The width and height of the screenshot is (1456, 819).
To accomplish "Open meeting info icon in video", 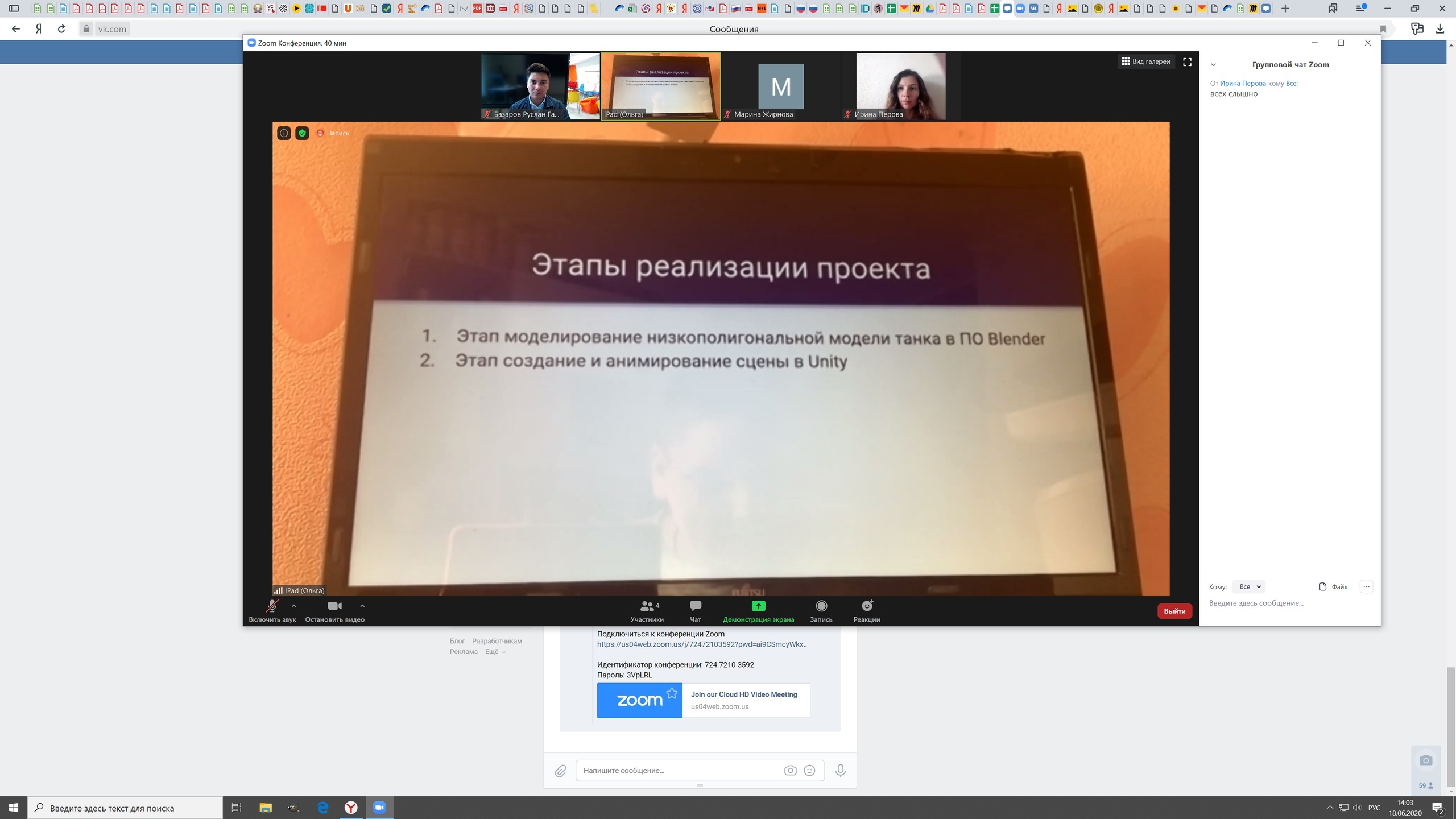I will click(284, 133).
